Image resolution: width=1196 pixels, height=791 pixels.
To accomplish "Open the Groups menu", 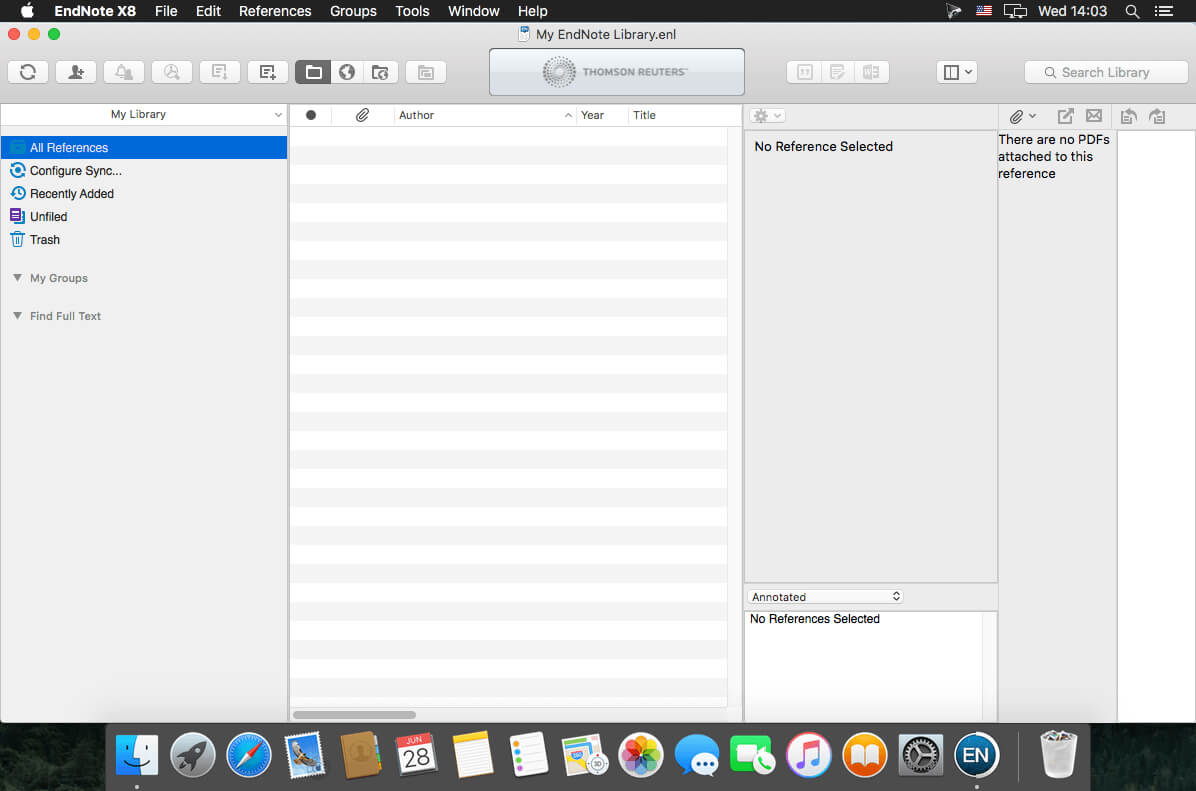I will 353,11.
